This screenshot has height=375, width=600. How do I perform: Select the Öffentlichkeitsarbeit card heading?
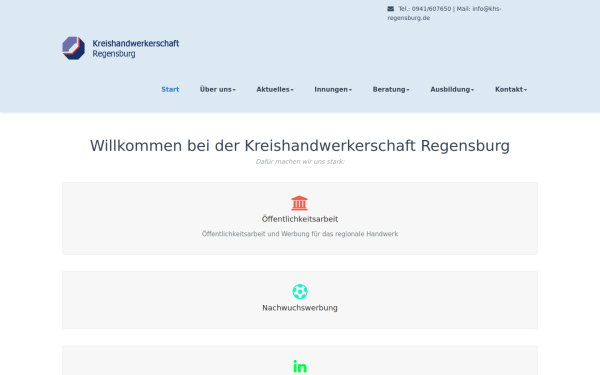pos(300,219)
